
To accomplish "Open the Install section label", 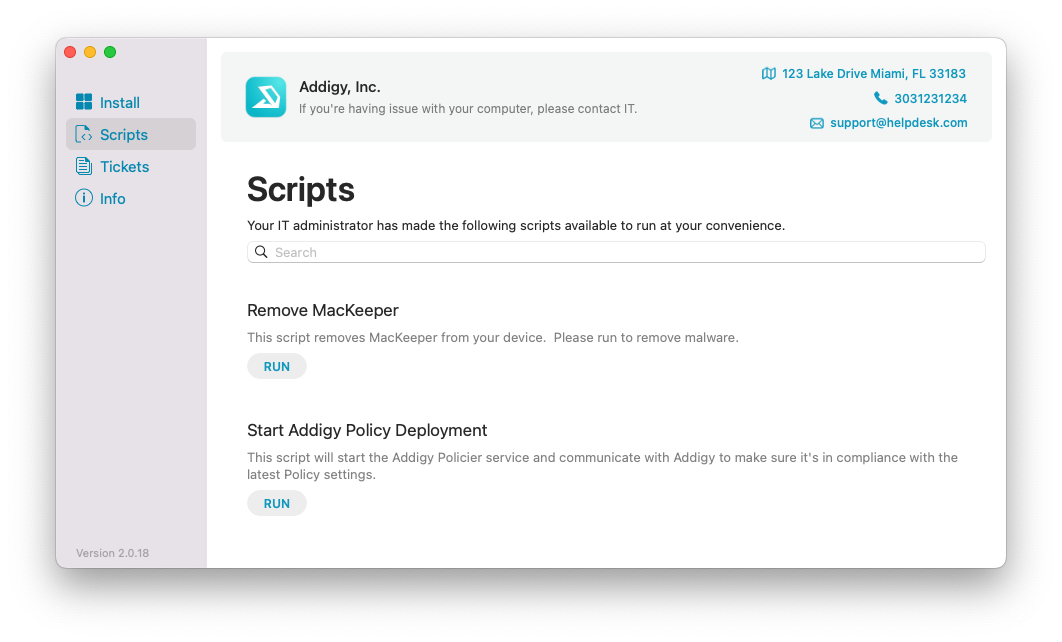I will coord(120,102).
